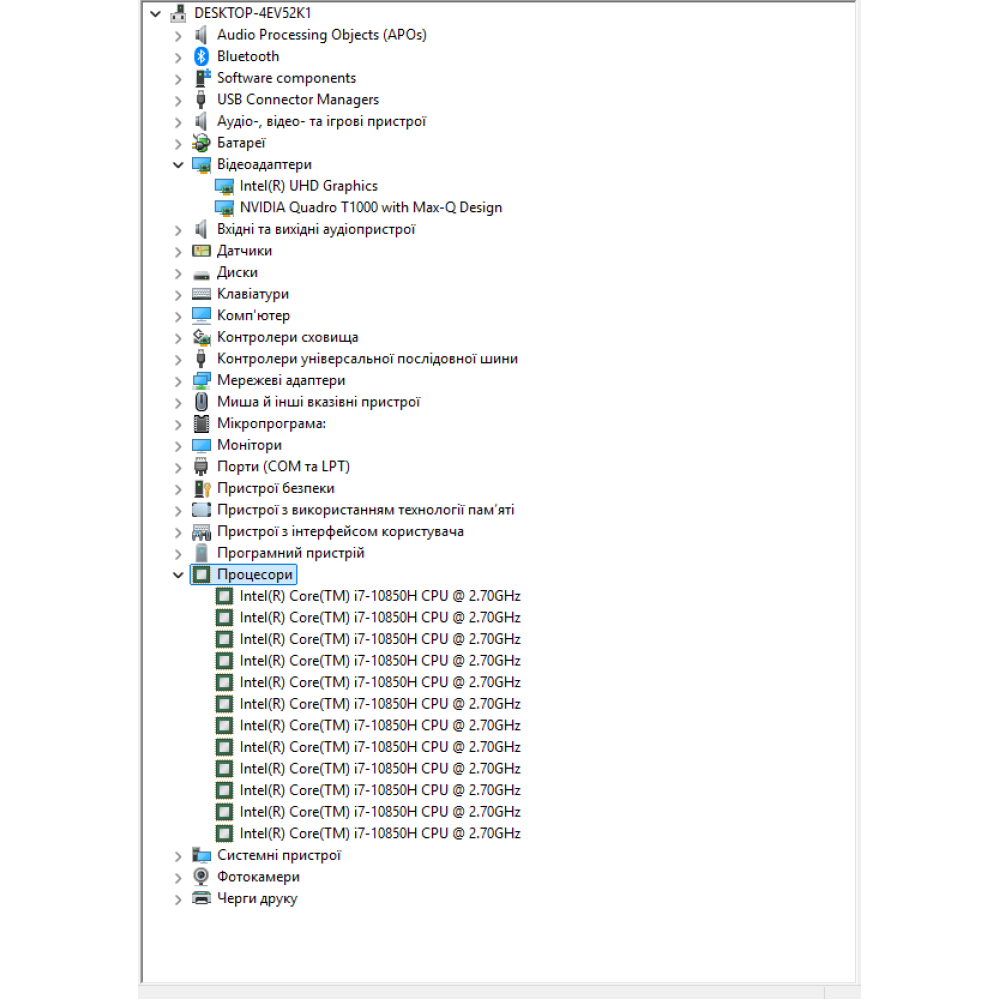Viewport: 1000px width, 1000px height.
Task: Select the Audio Processing Objects (APOs) item
Action: (x=321, y=35)
